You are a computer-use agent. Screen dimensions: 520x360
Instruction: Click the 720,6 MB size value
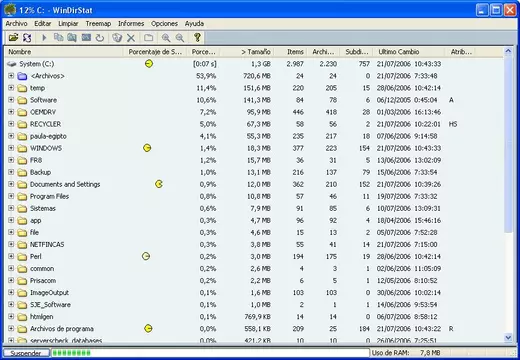(257, 76)
